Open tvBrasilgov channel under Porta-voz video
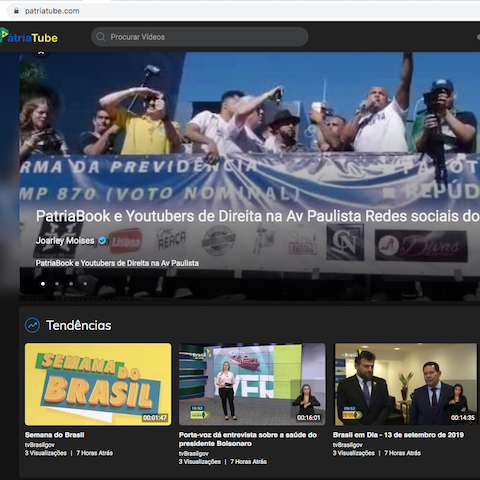Viewport: 480px width, 480px height. coord(194,453)
